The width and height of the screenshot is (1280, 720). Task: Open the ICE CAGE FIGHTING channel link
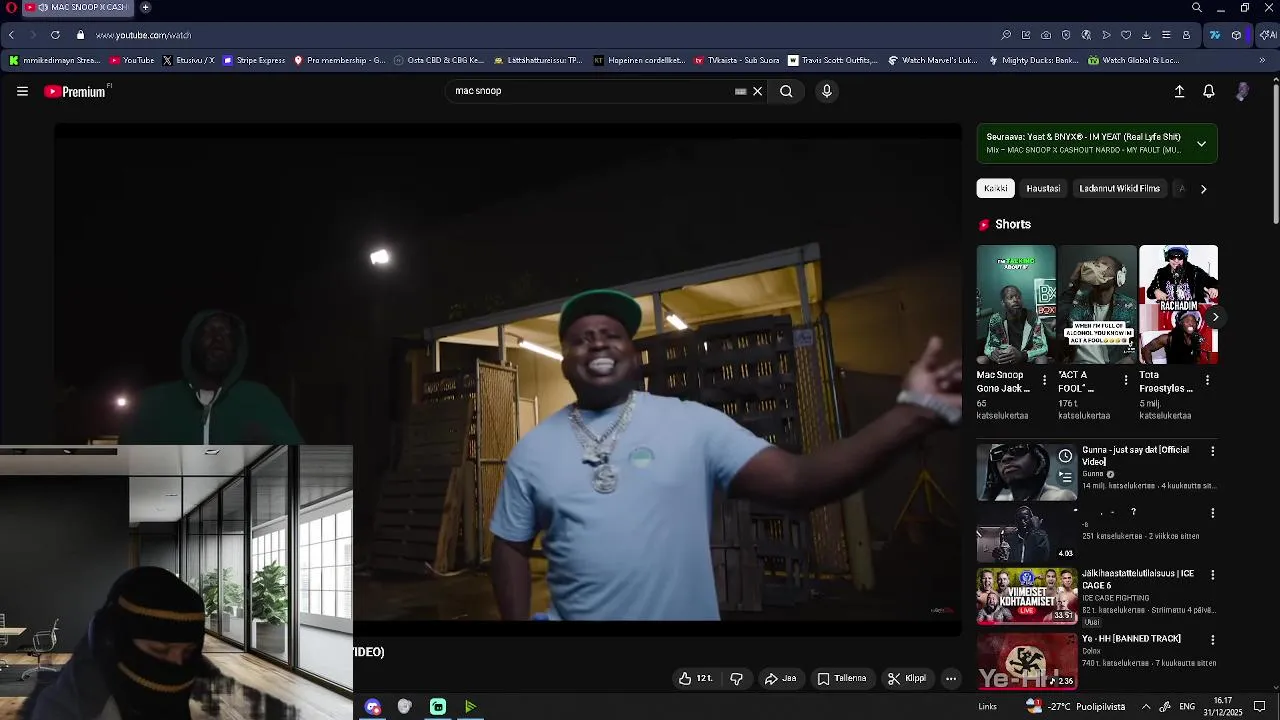point(1115,598)
